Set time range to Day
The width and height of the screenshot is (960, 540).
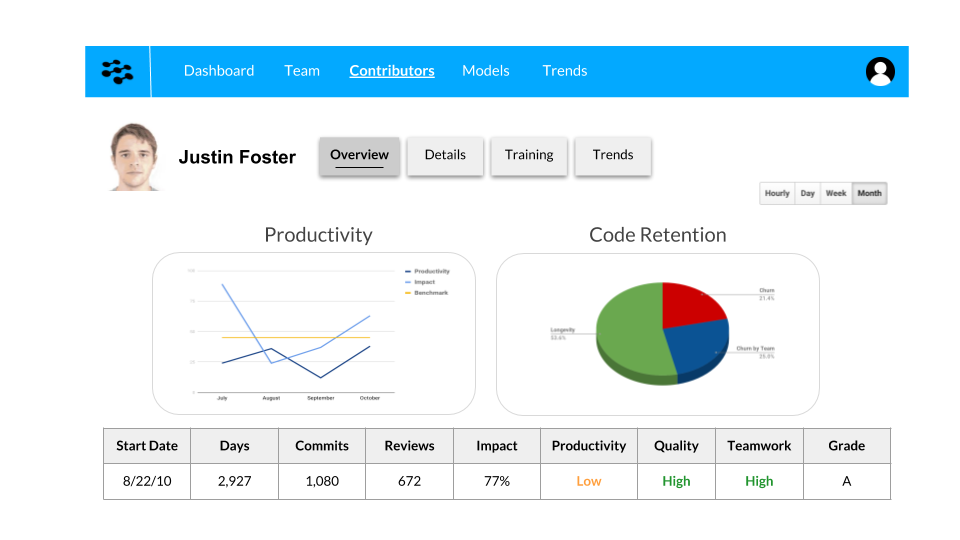point(808,193)
